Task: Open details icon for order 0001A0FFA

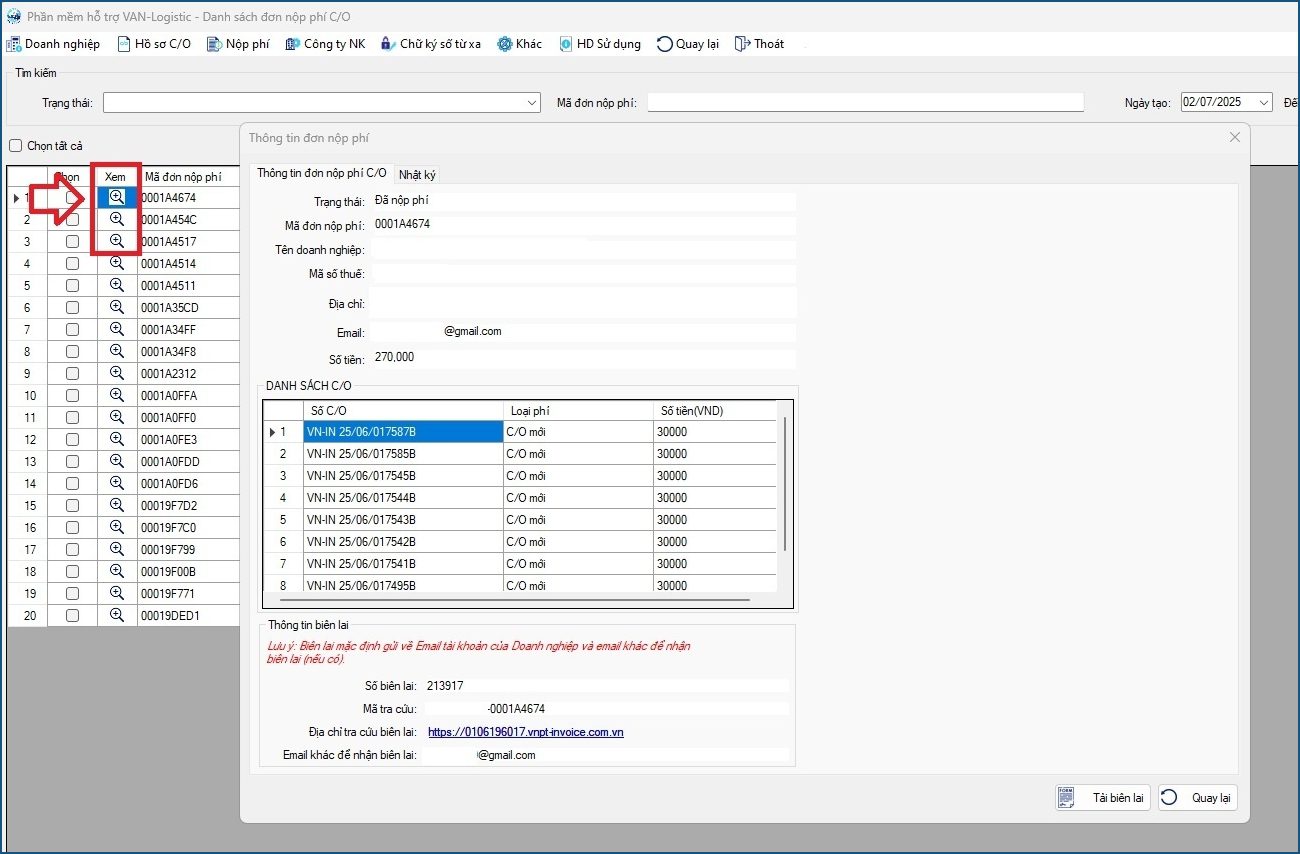Action: 117,395
